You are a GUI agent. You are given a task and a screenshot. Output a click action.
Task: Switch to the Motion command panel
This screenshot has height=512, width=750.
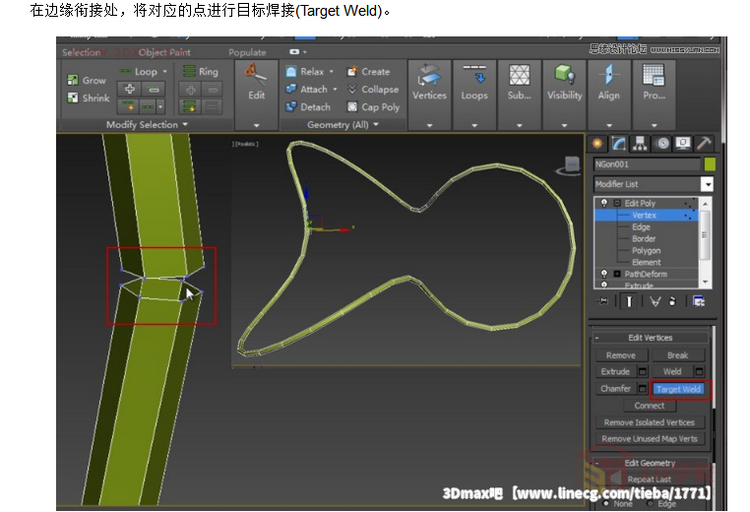pyautogui.click(x=662, y=144)
